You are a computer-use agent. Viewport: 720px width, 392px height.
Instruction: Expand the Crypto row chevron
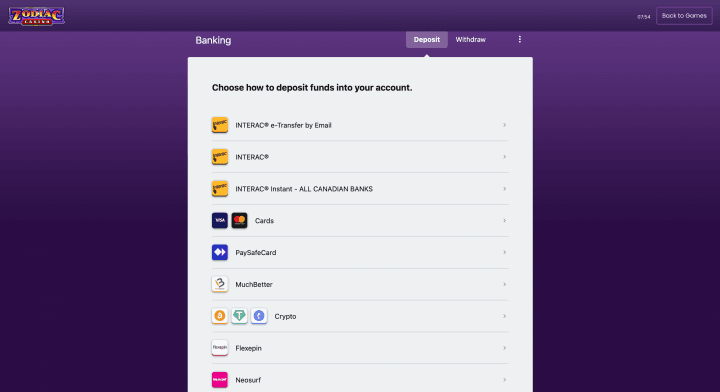[x=504, y=316]
